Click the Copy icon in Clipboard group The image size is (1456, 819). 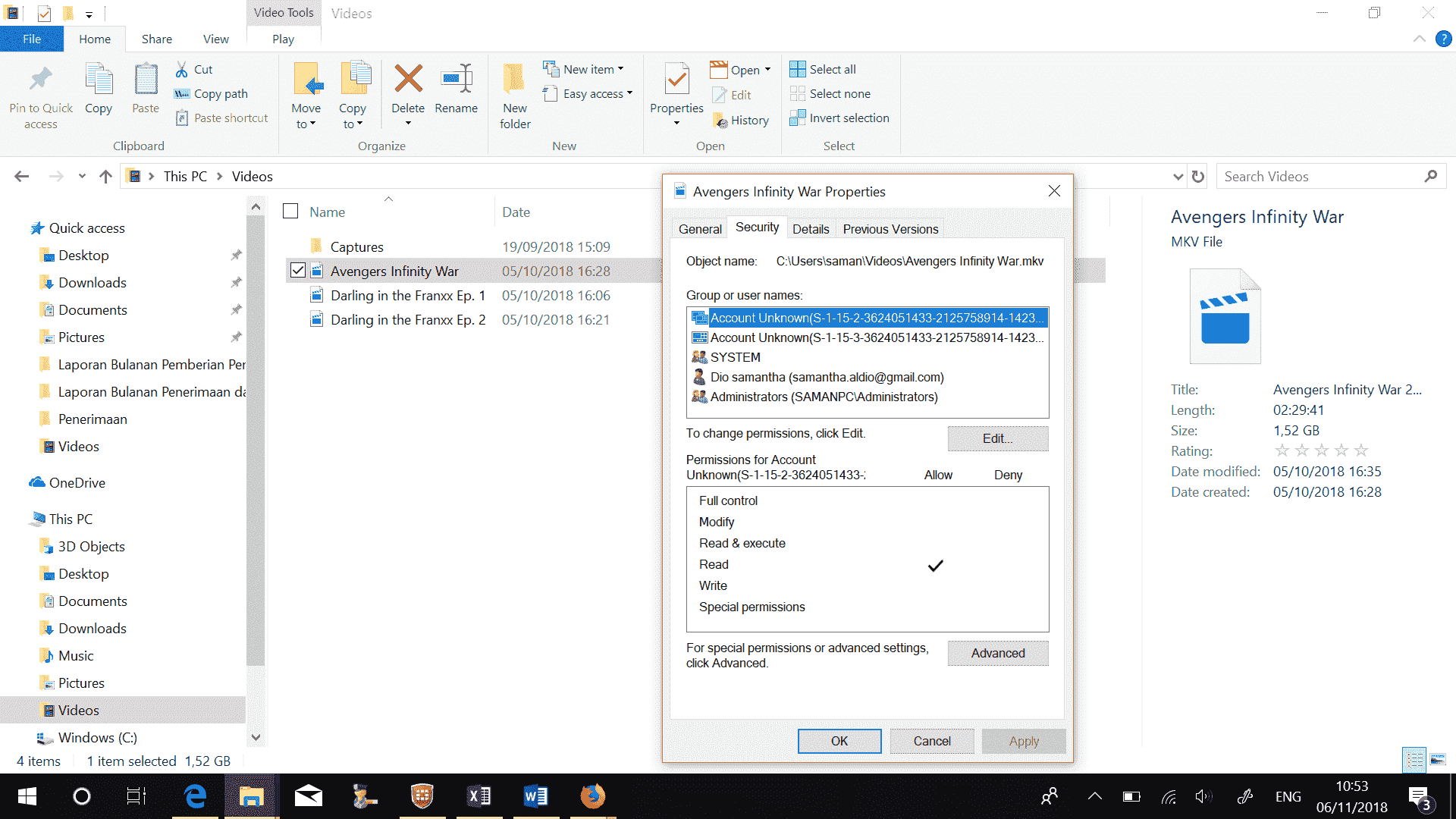99,80
